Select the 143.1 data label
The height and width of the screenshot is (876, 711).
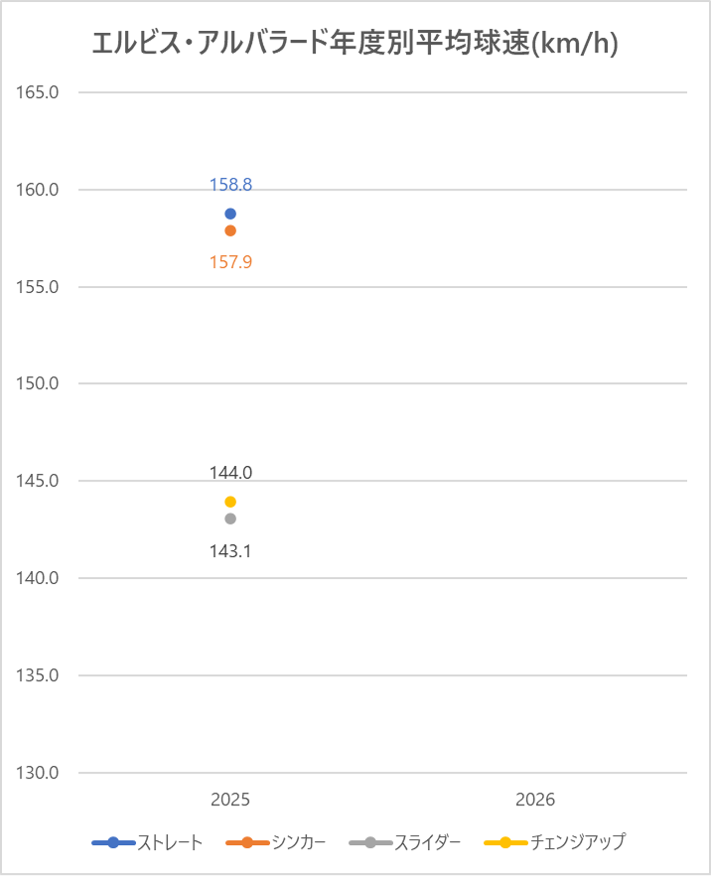coord(230,551)
